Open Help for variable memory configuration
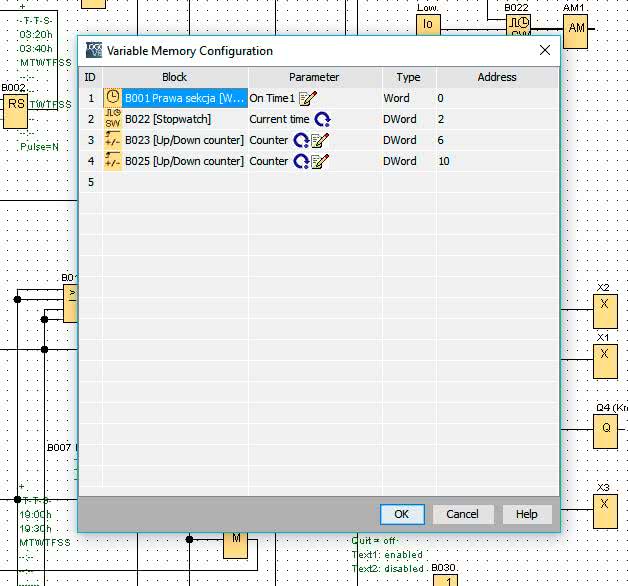 click(x=526, y=514)
